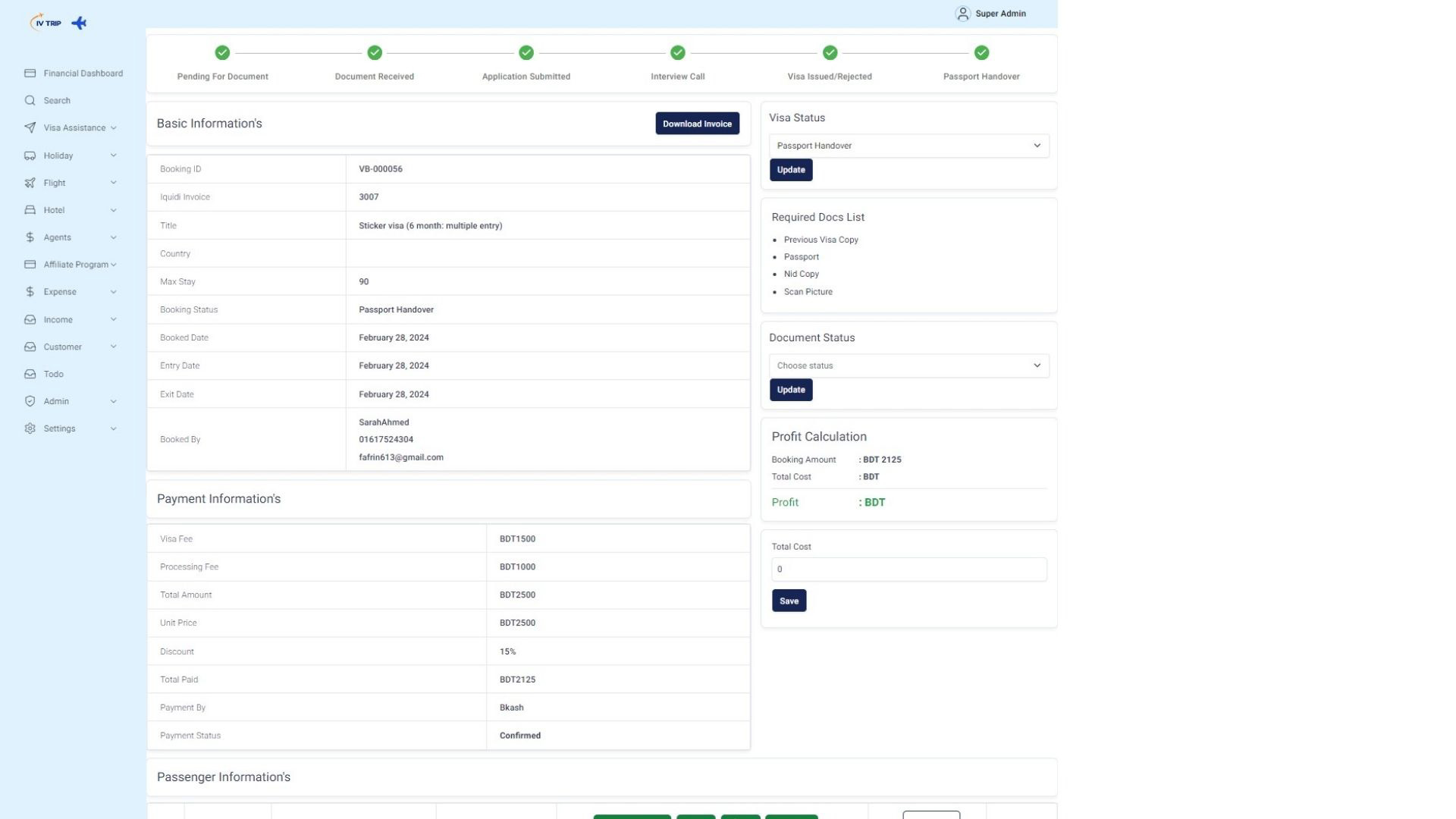
Task: Click the Flight airplane icon in sidebar
Action: click(x=30, y=183)
